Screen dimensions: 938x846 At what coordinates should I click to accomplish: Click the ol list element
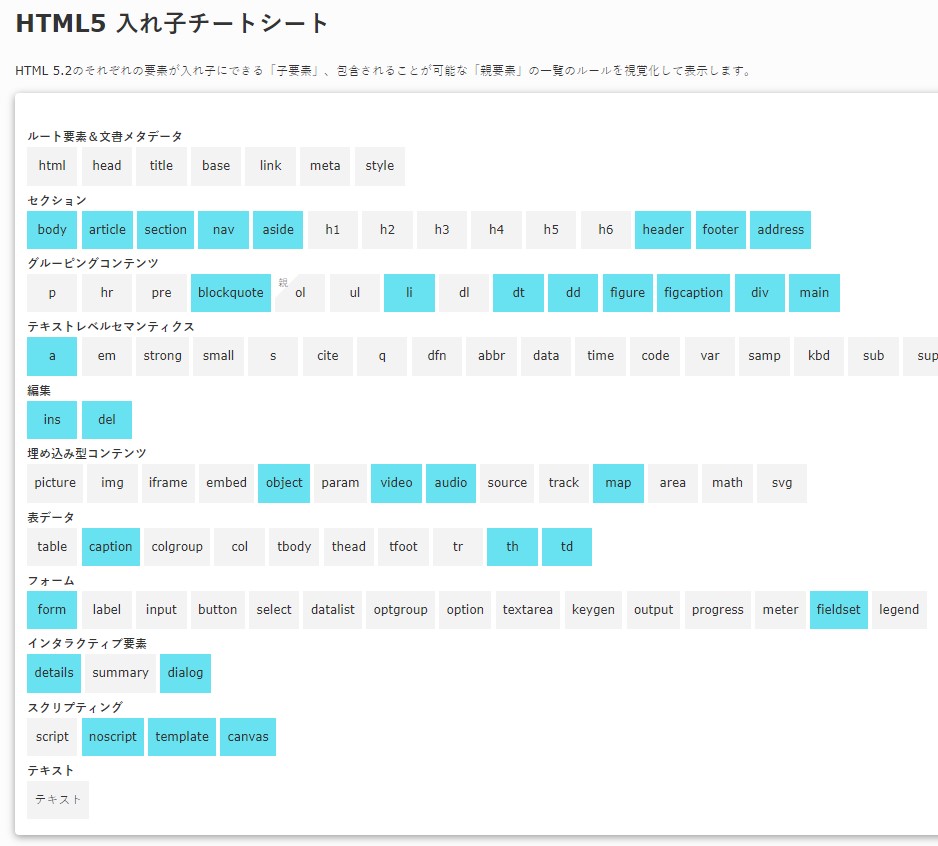click(x=302, y=293)
